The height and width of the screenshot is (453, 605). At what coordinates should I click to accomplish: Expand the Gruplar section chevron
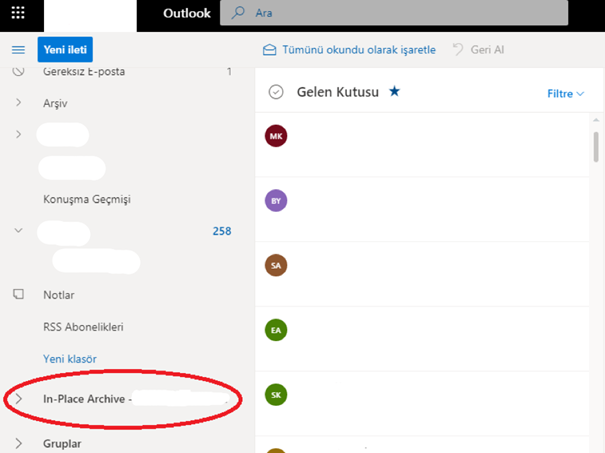18,443
